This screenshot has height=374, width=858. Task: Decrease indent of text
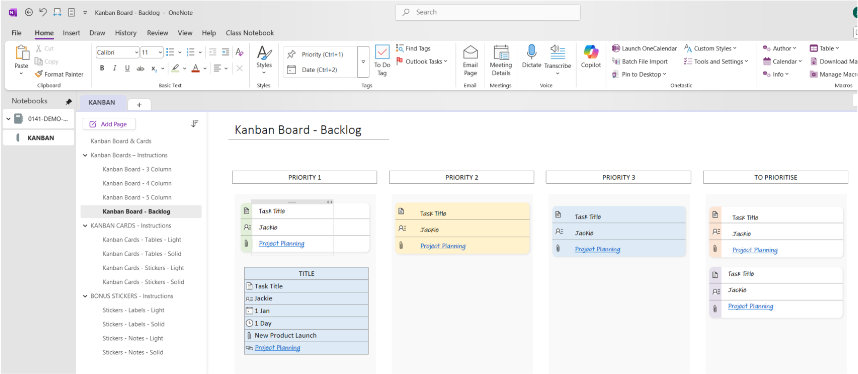pyautogui.click(x=211, y=53)
